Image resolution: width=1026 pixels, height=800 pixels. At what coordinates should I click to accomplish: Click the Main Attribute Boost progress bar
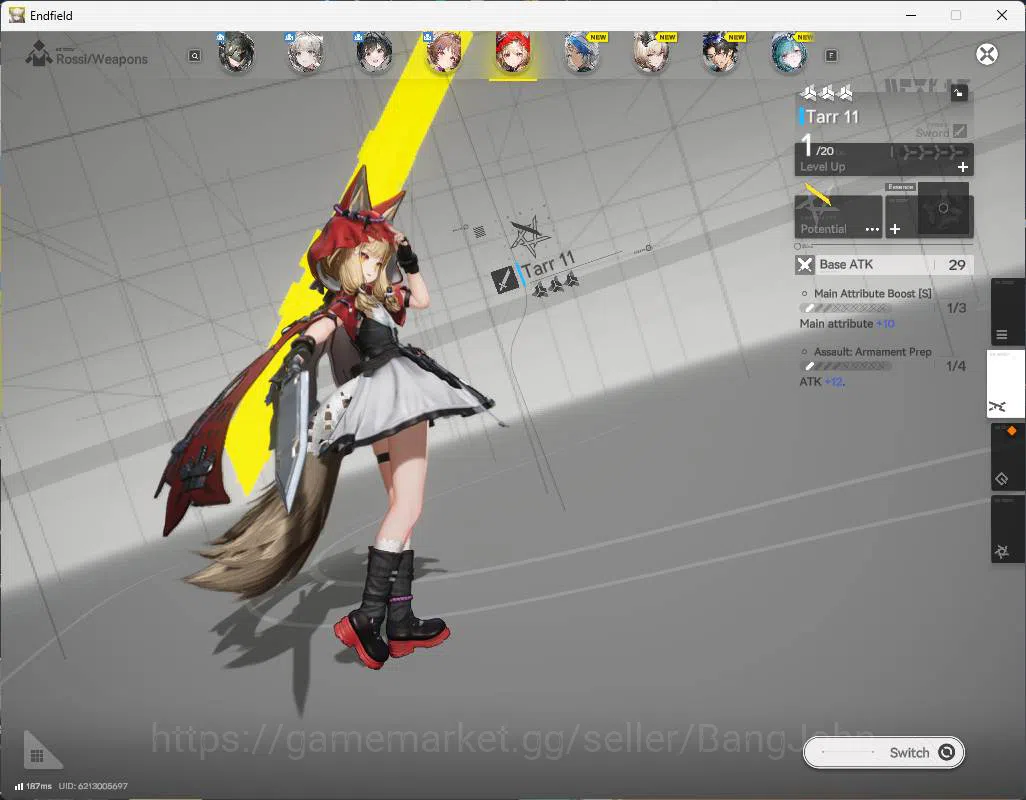pos(845,308)
